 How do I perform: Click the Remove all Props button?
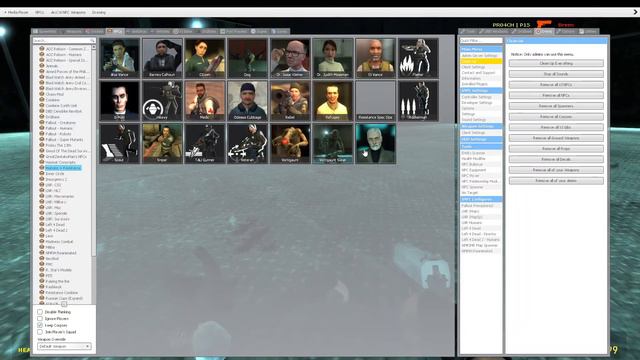coord(556,149)
